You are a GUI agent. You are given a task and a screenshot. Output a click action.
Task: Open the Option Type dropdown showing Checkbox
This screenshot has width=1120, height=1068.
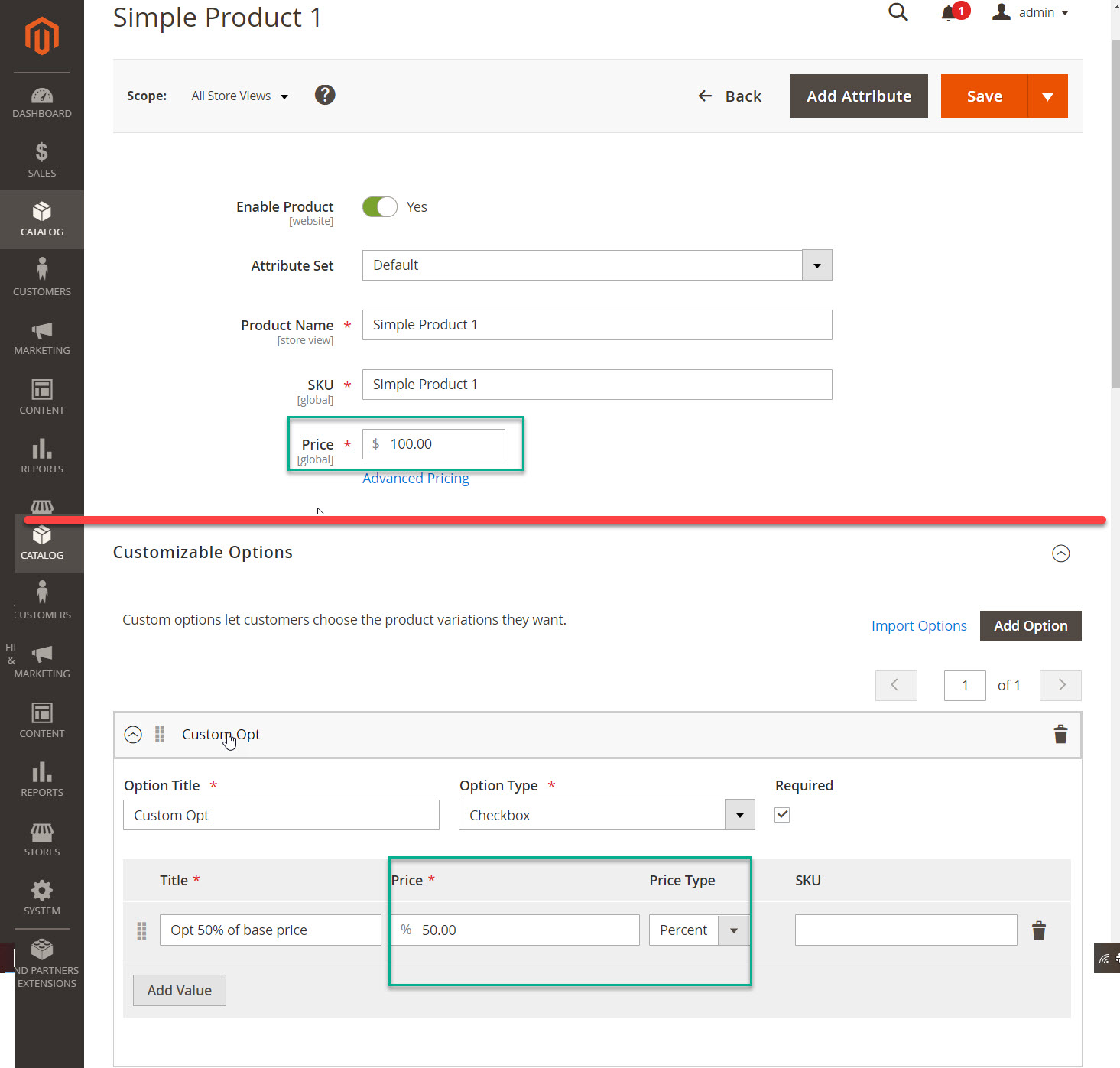coord(739,814)
